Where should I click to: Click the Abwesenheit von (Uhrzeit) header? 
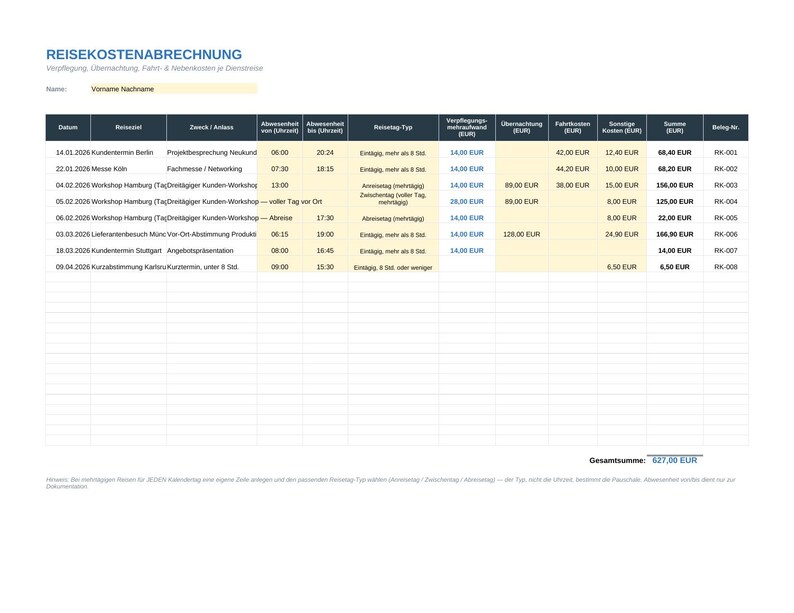280,128
